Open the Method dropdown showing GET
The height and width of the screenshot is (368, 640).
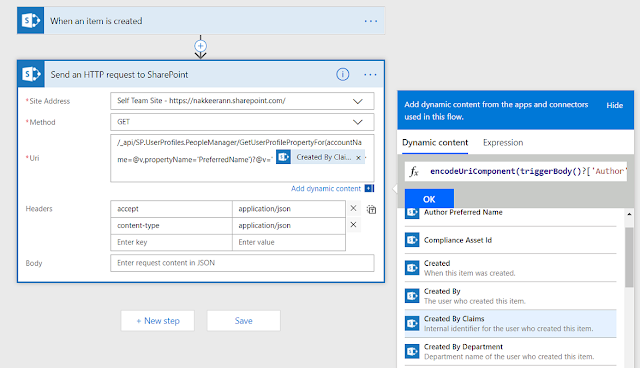(242, 122)
